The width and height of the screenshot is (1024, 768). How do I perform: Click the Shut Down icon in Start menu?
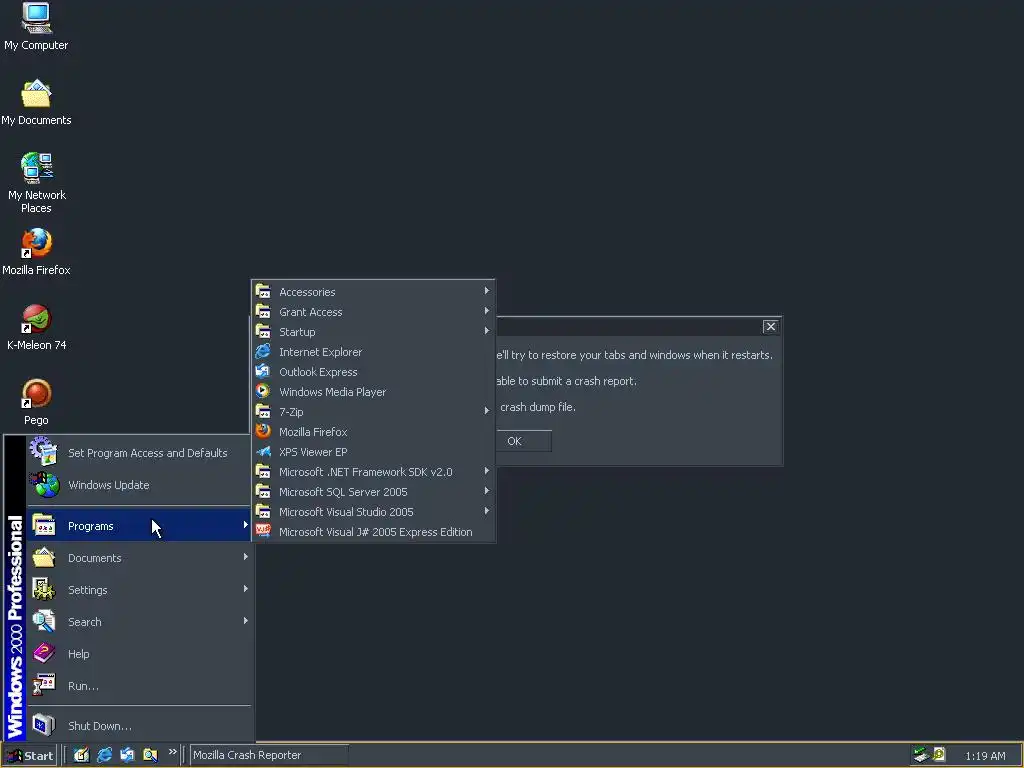click(x=44, y=725)
